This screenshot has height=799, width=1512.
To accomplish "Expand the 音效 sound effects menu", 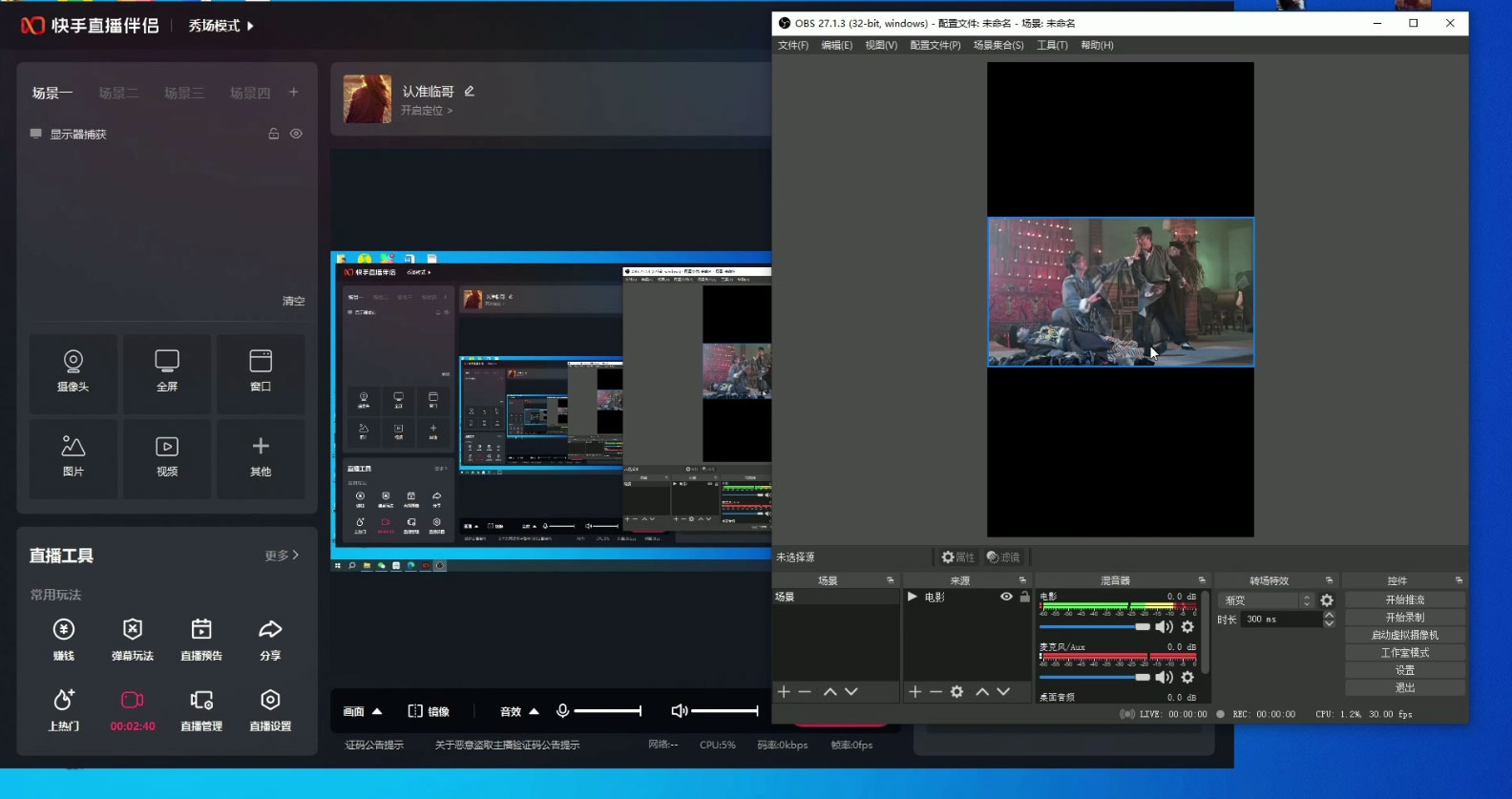I will coord(534,711).
